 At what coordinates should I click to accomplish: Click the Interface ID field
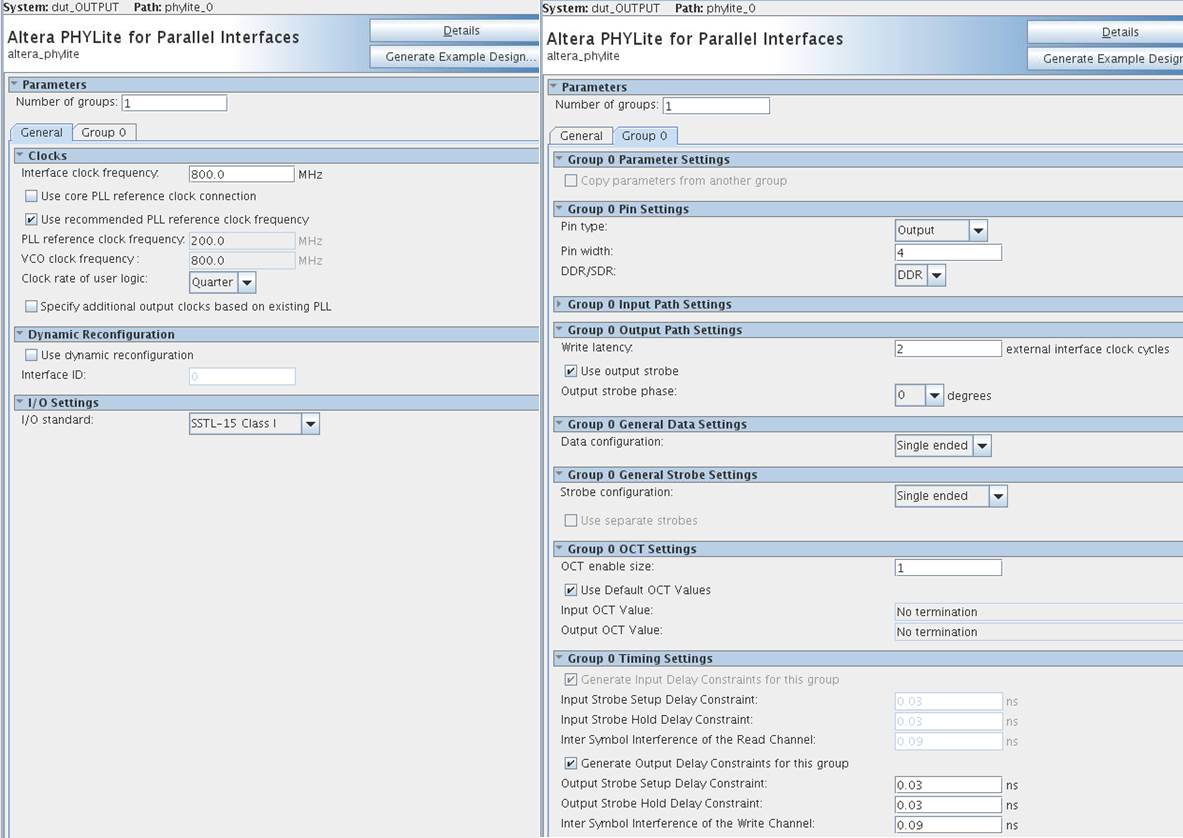[242, 376]
